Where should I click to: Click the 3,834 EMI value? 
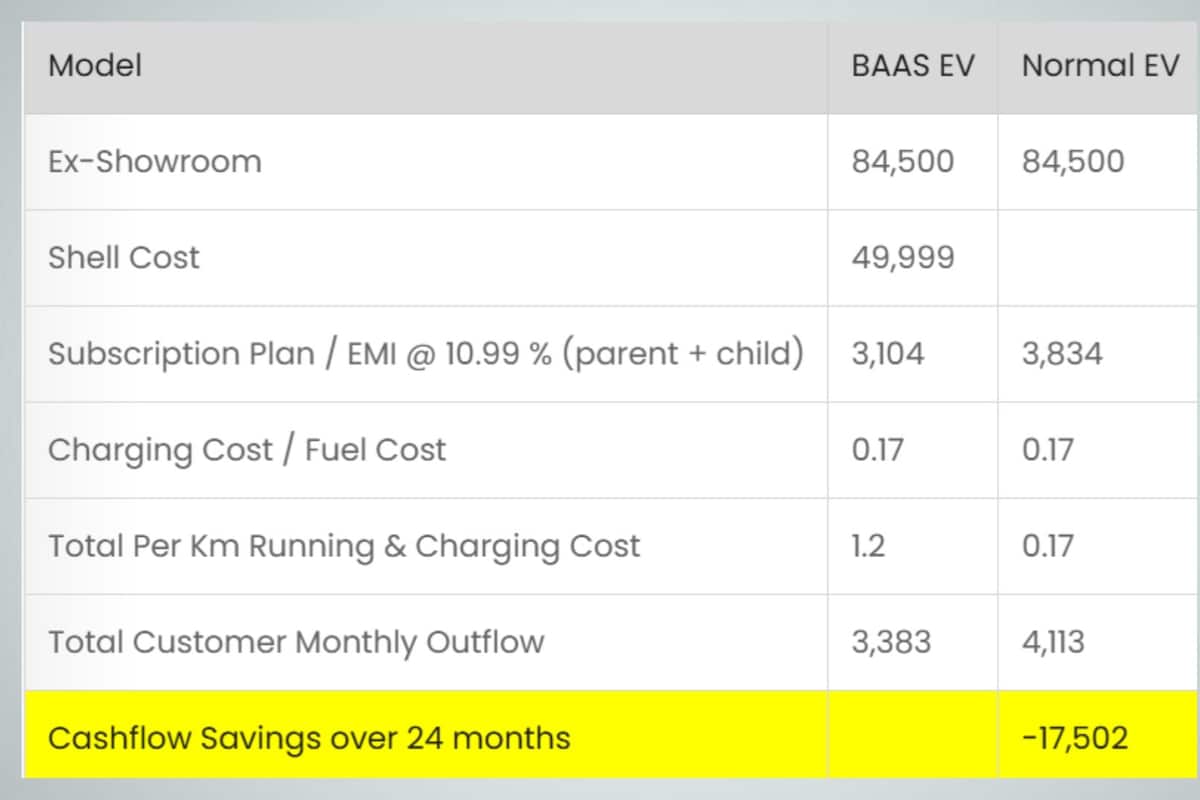pyautogui.click(x=1062, y=354)
